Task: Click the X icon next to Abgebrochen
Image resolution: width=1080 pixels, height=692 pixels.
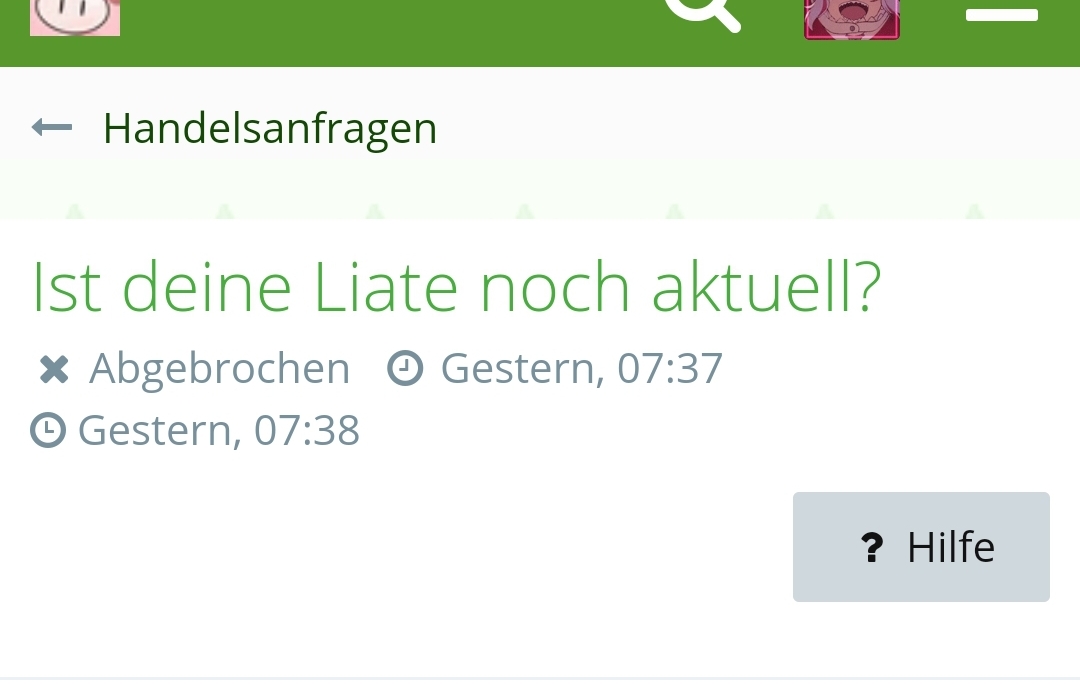Action: tap(54, 369)
